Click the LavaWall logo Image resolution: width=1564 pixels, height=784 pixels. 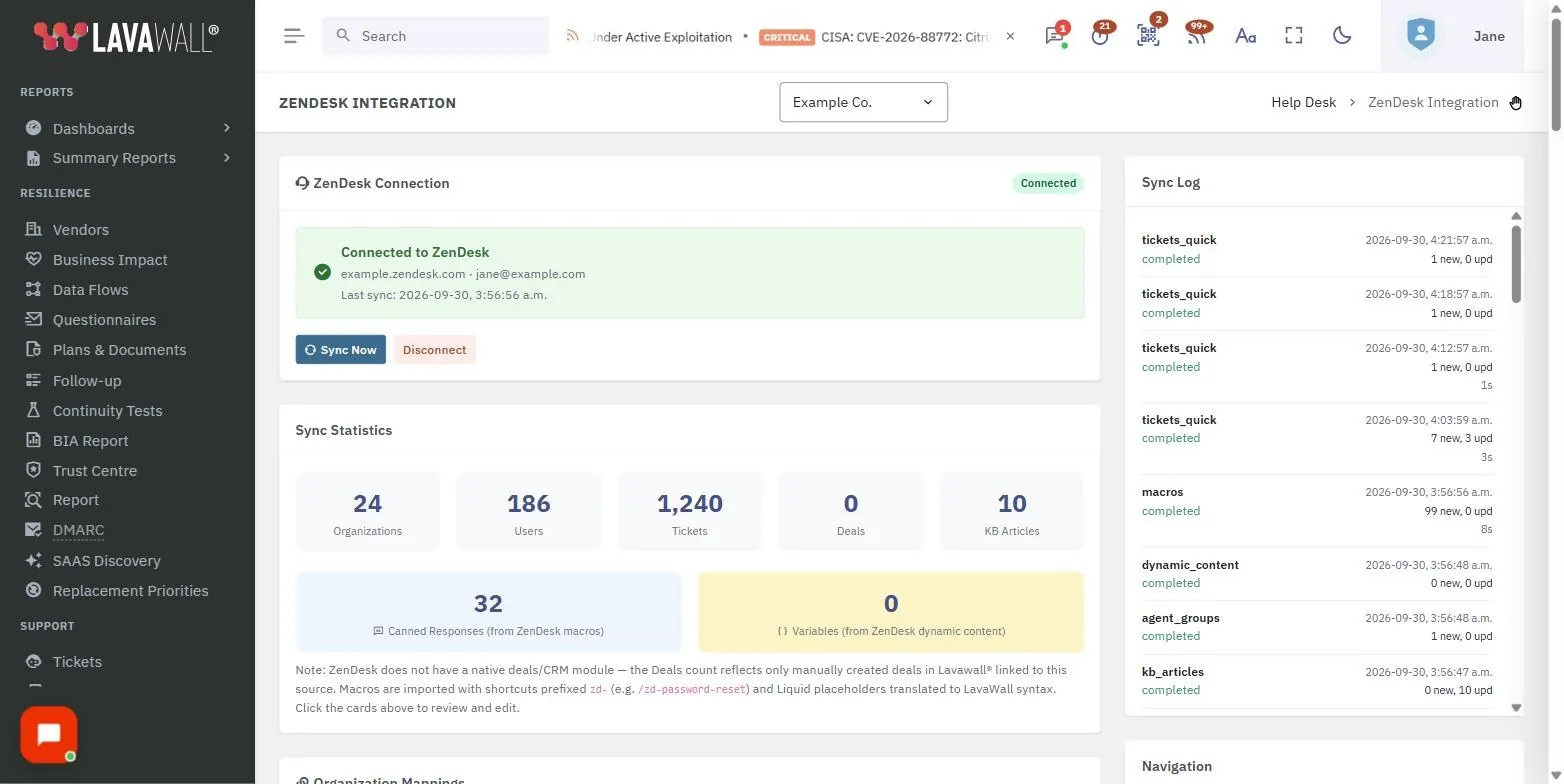click(x=125, y=37)
